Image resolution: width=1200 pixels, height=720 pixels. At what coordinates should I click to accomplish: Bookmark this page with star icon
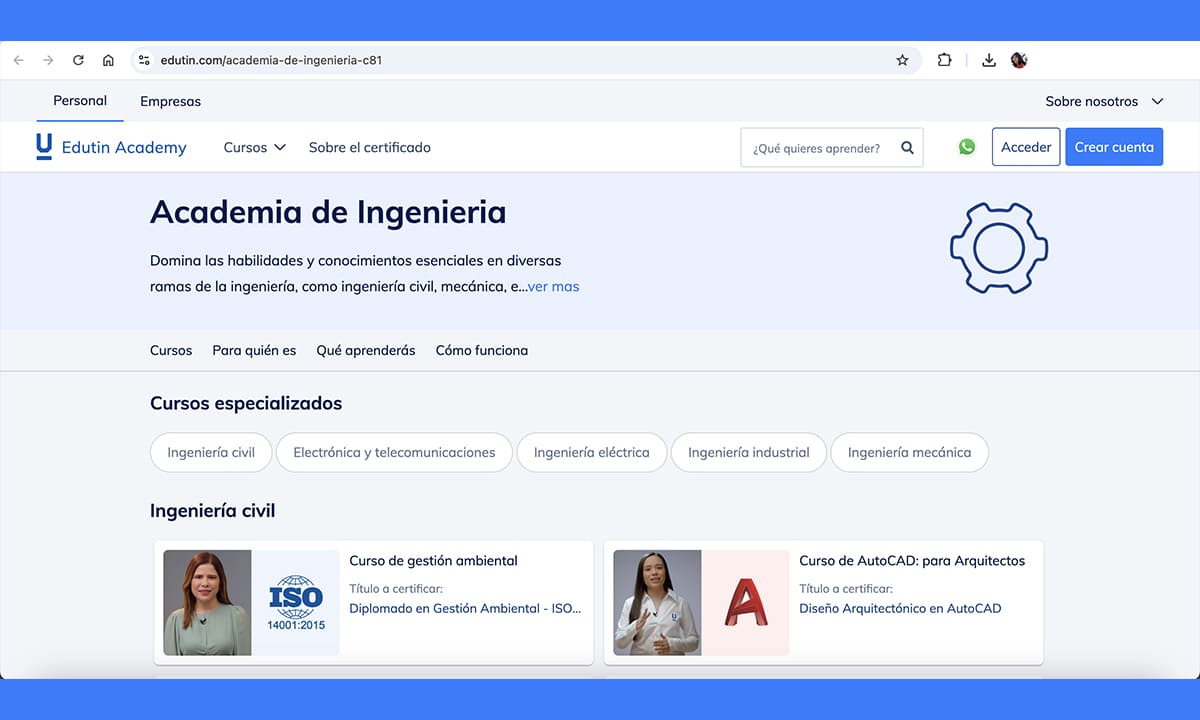click(x=902, y=60)
